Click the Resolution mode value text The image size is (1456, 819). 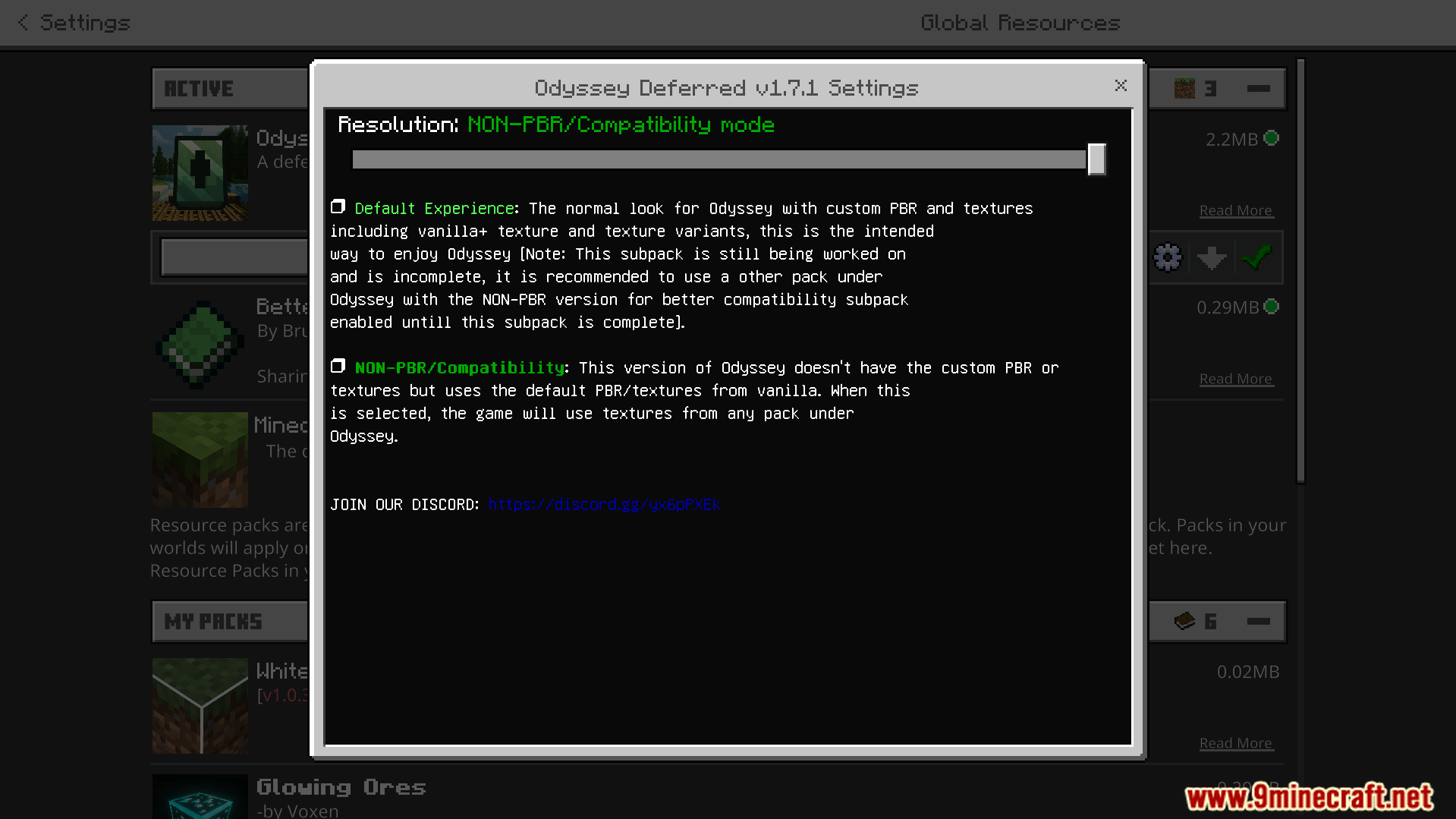621,124
